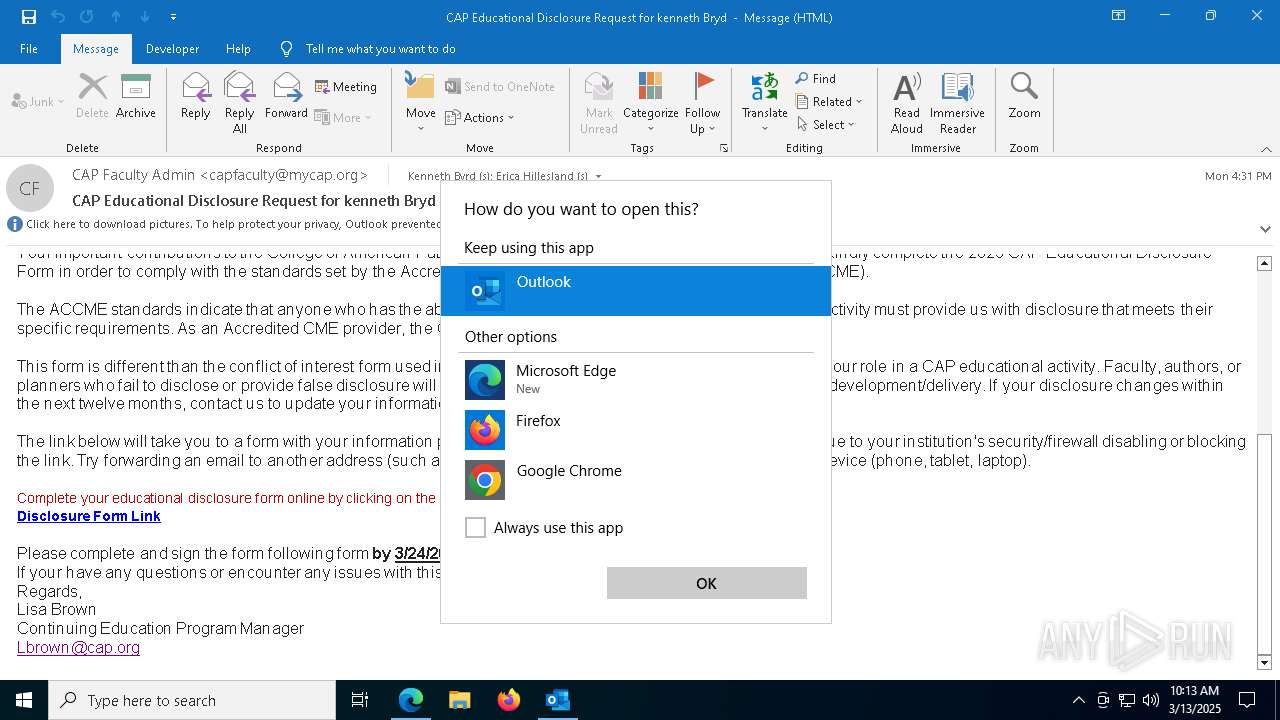Screen dimensions: 1280x720
Task: Open the Actions dropdown
Action: (479, 117)
